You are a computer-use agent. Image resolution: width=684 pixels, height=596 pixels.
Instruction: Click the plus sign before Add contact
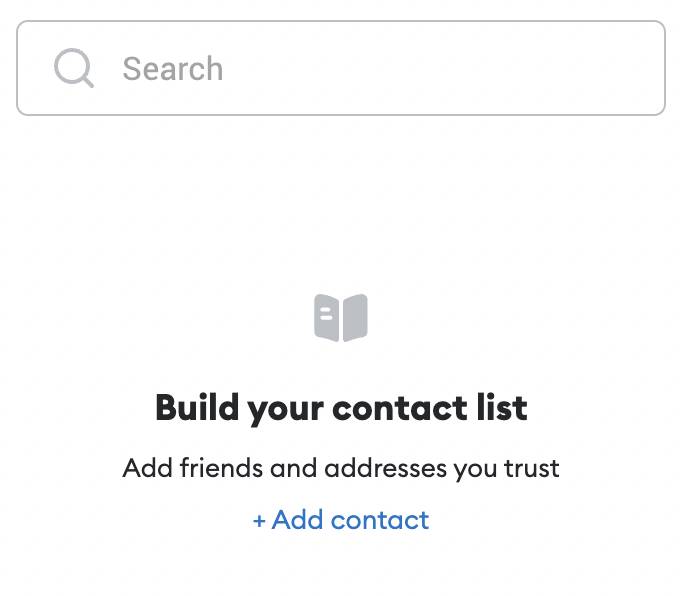pyautogui.click(x=259, y=521)
